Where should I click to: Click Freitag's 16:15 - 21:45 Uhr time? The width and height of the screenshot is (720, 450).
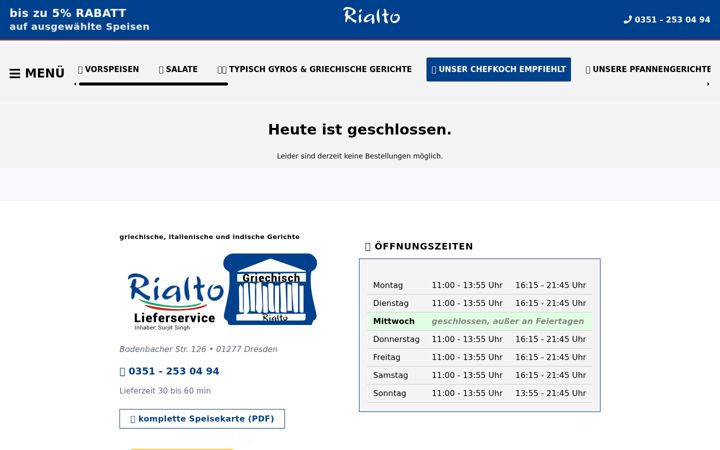click(x=551, y=357)
